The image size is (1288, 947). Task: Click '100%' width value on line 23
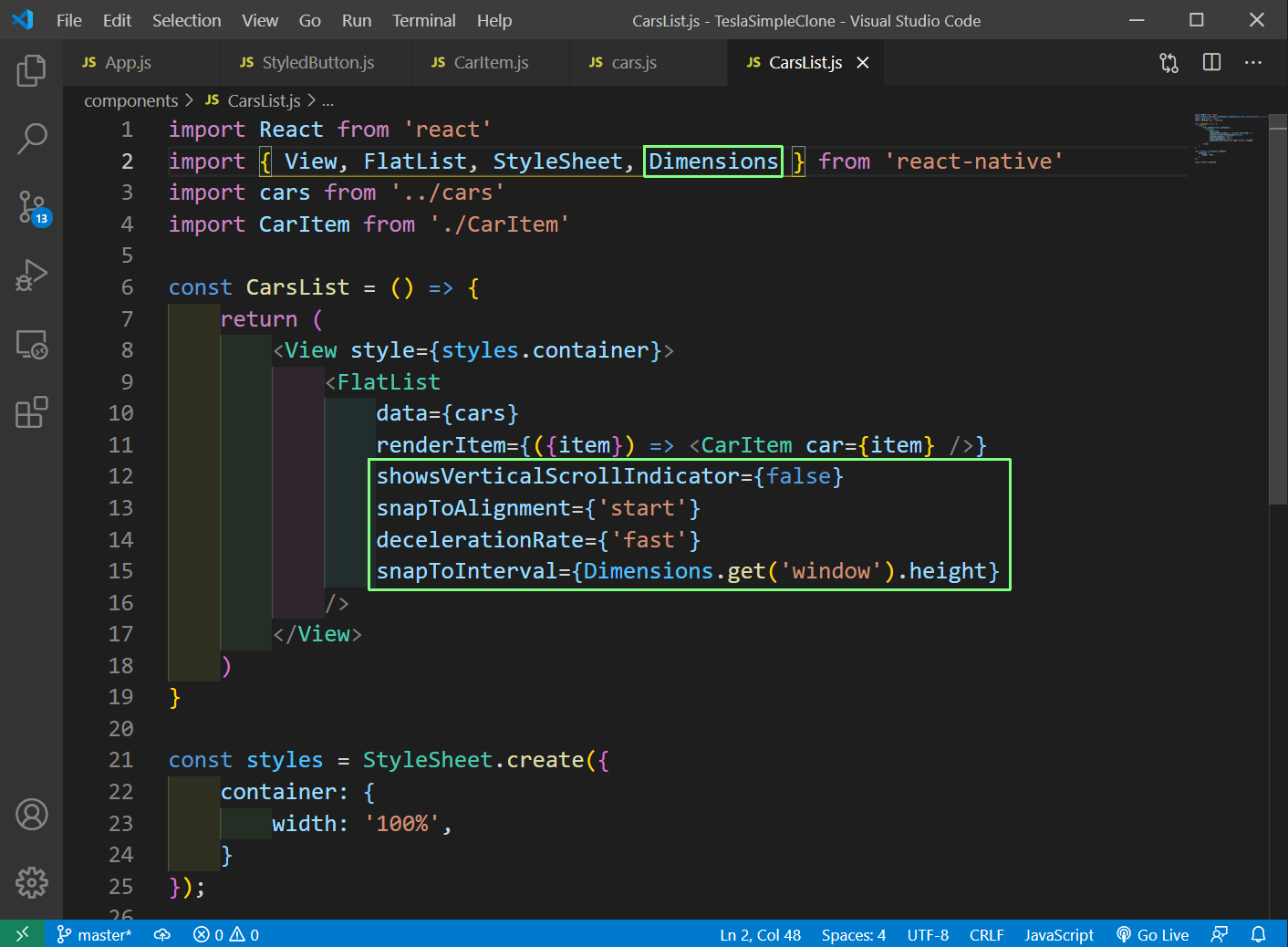point(402,824)
